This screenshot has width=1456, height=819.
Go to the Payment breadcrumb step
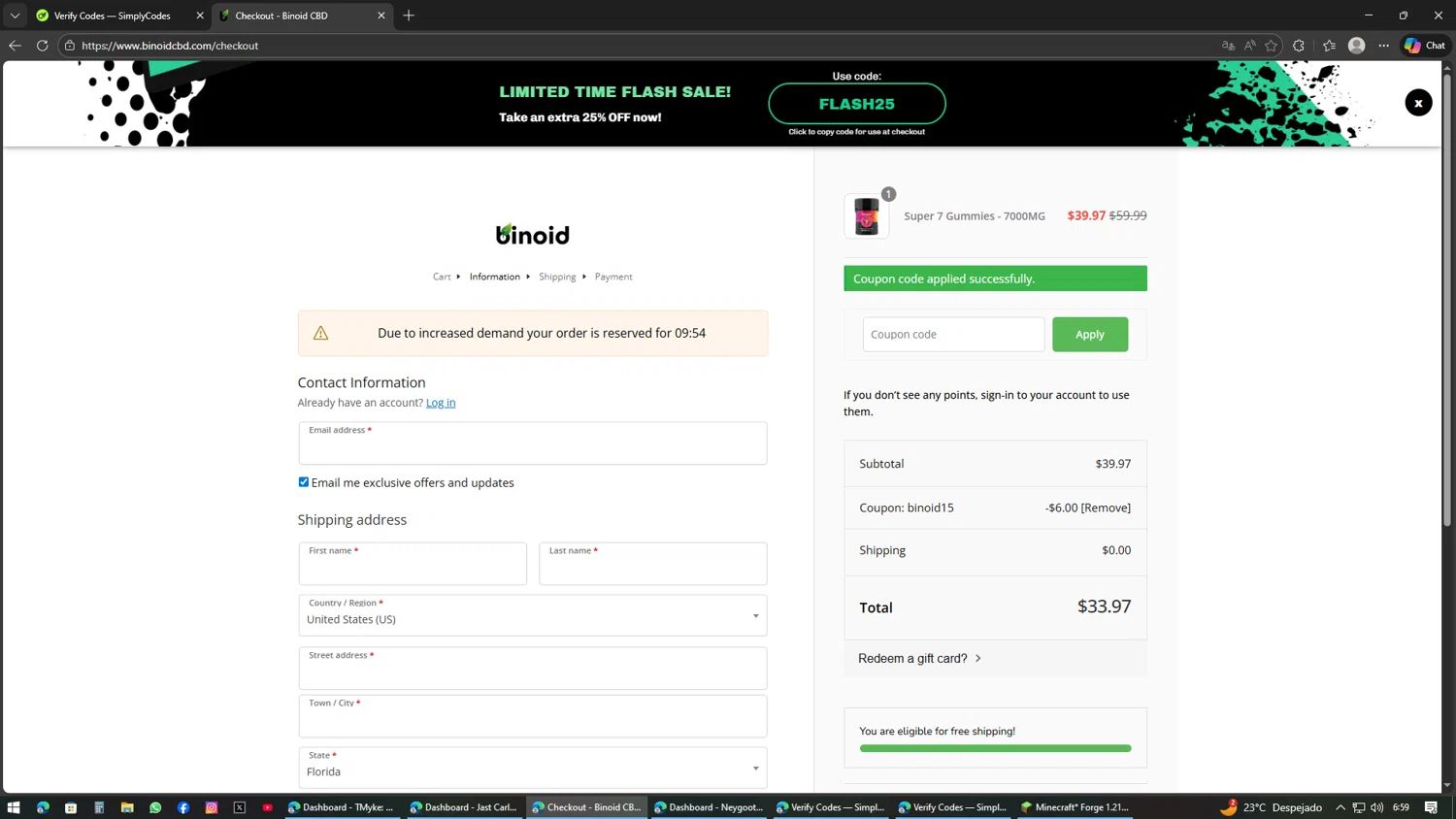coord(613,277)
